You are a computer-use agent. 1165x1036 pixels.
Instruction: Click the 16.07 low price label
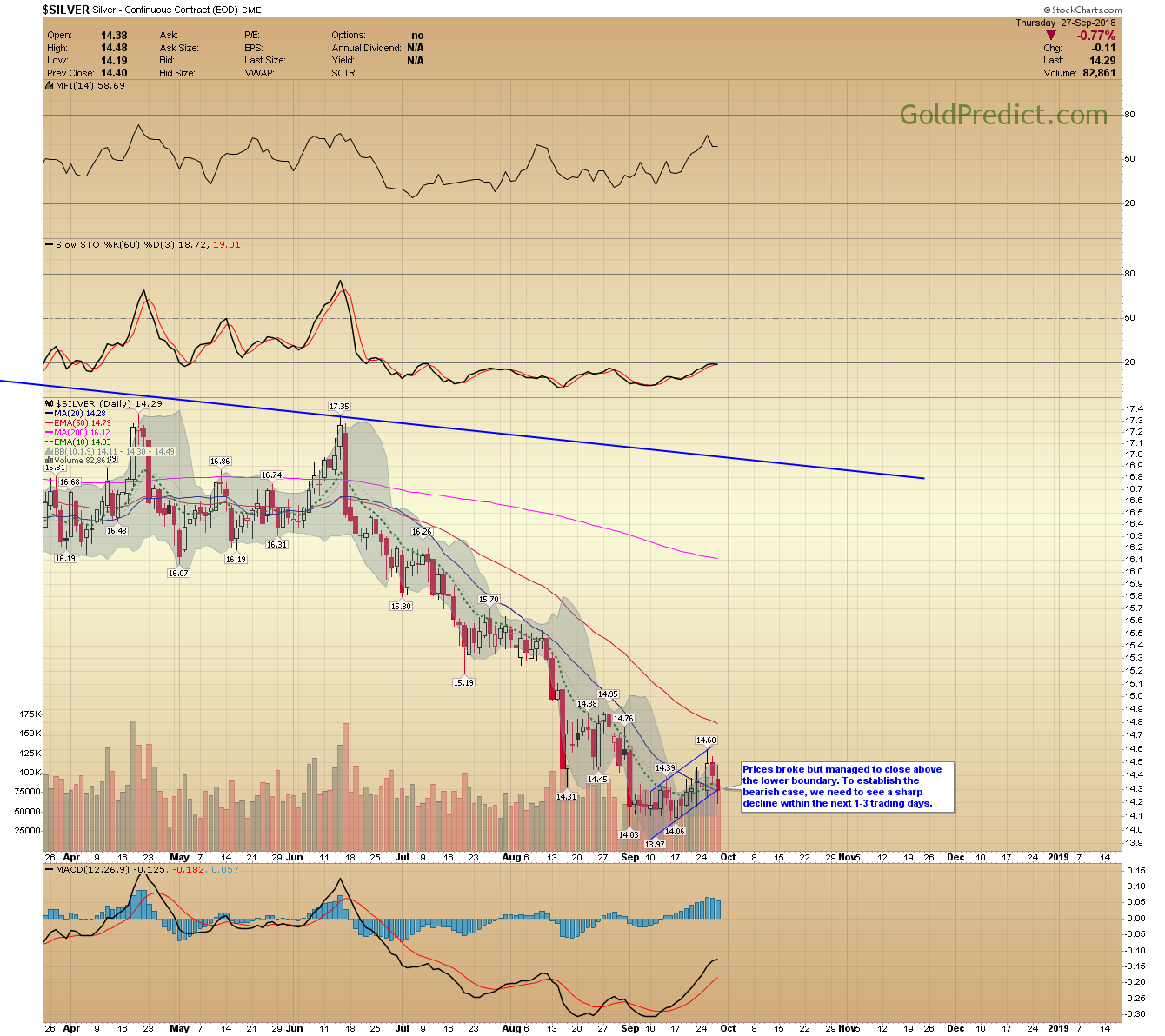point(178,573)
